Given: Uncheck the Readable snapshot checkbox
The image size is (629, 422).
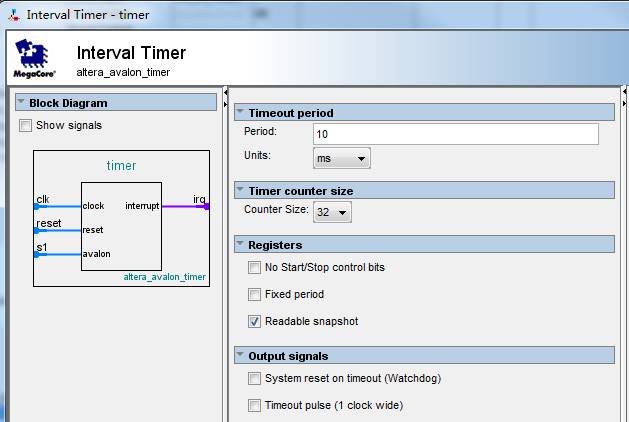Looking at the screenshot, I should (x=254, y=321).
